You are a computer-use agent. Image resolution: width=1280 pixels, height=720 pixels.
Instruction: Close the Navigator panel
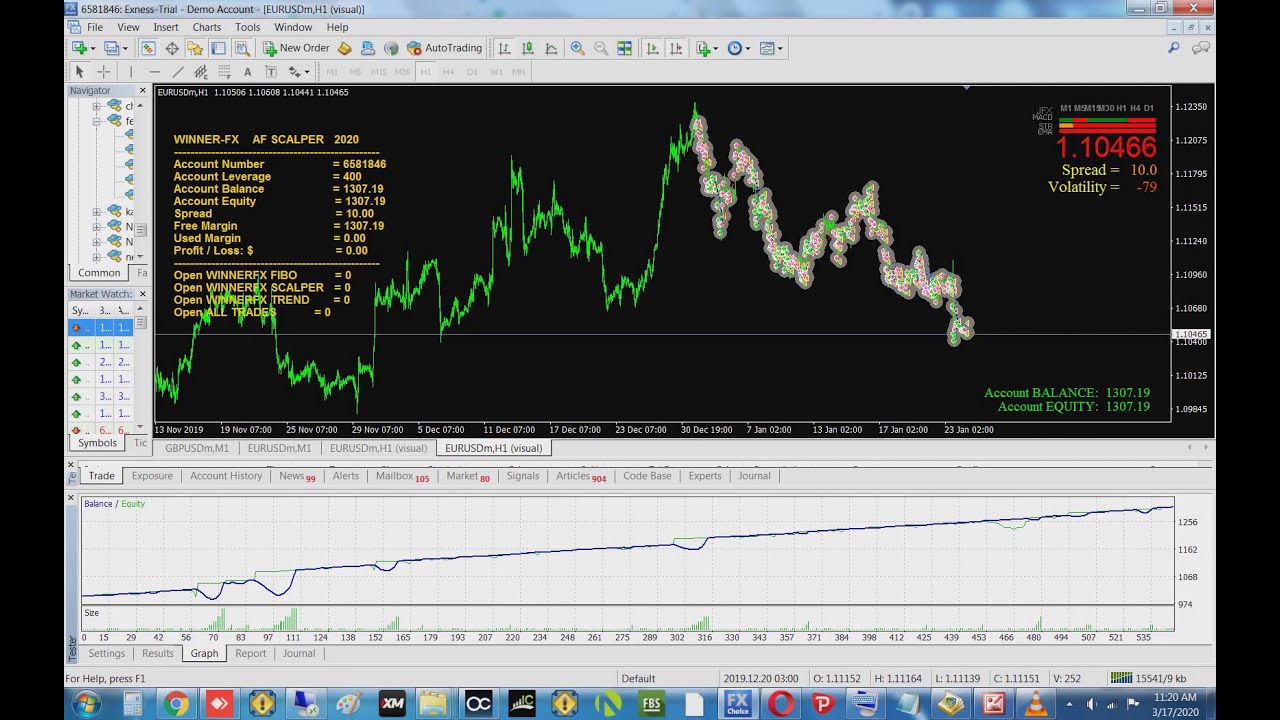tap(142, 91)
